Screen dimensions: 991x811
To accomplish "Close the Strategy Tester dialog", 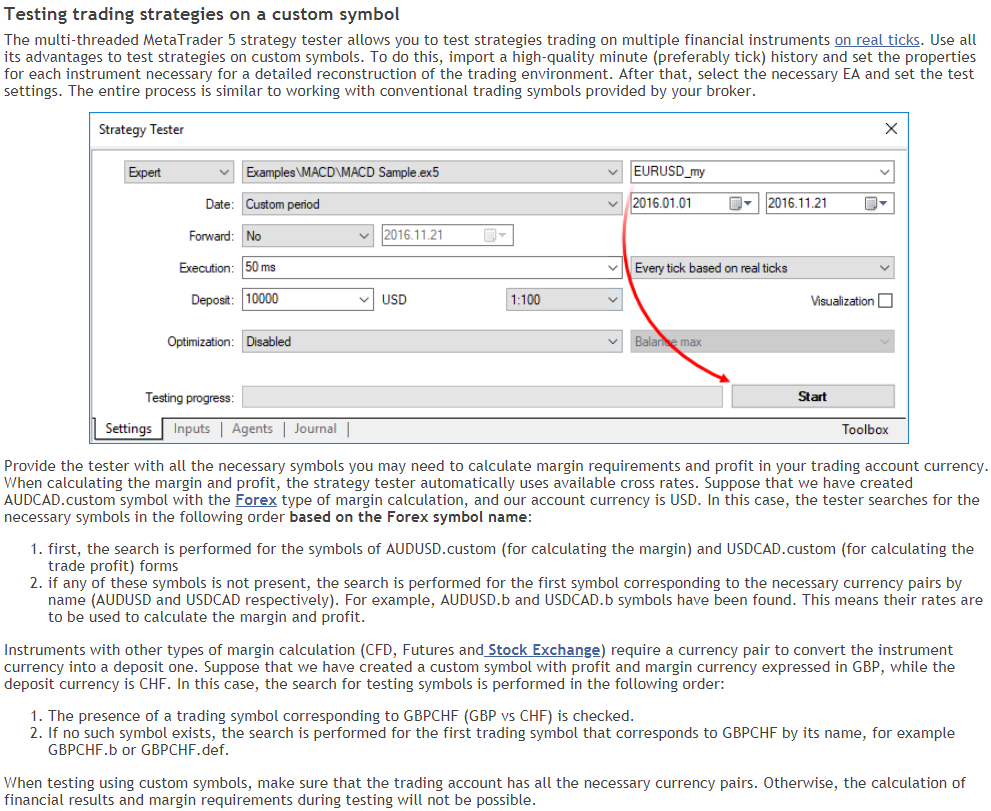I will pyautogui.click(x=891, y=129).
